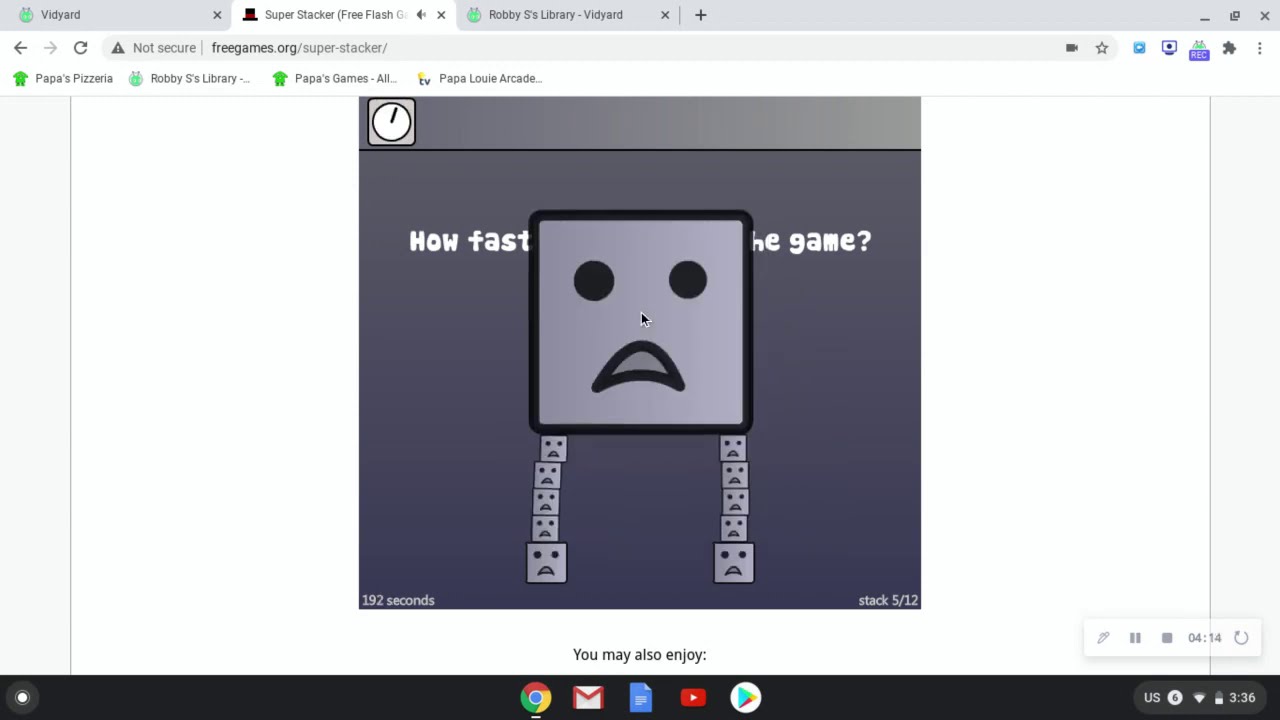The image size is (1280, 720).
Task: Reload the Super Stacker page
Action: point(80,48)
